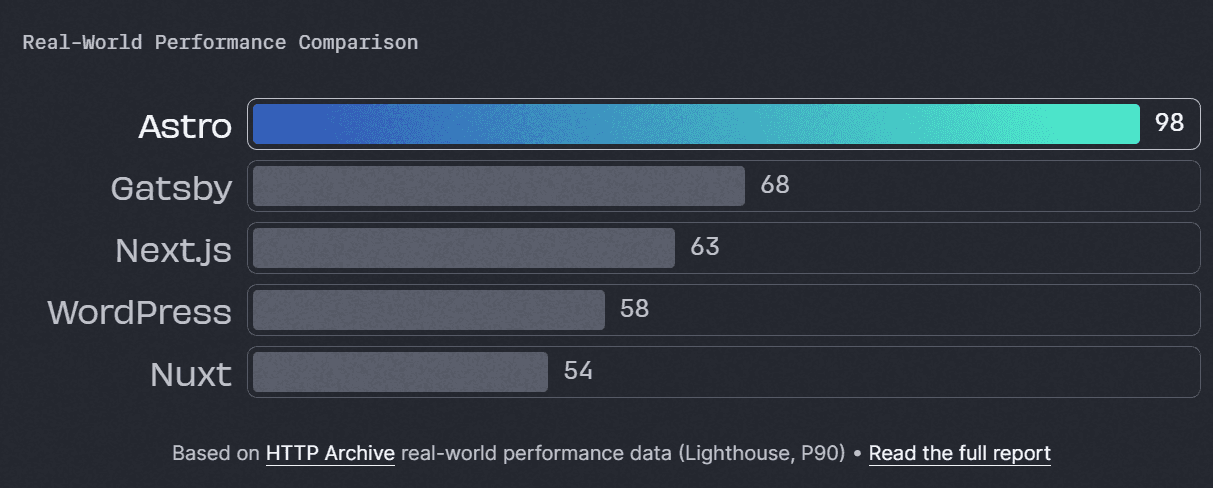Select the Nuxt framework label
The height and width of the screenshot is (488, 1213).
(x=191, y=374)
